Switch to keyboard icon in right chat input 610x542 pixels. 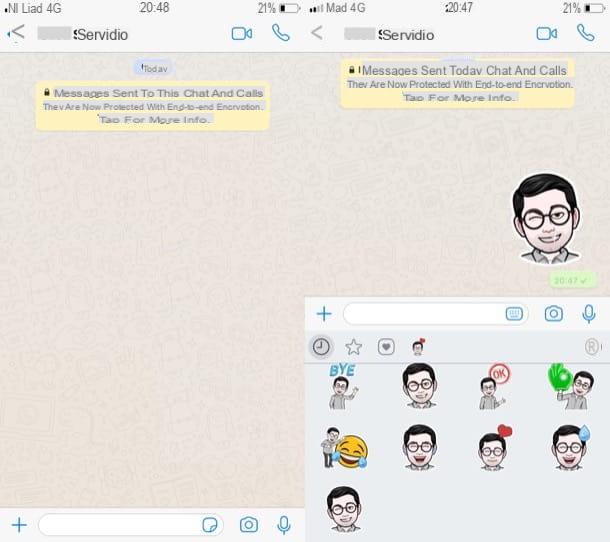click(514, 314)
